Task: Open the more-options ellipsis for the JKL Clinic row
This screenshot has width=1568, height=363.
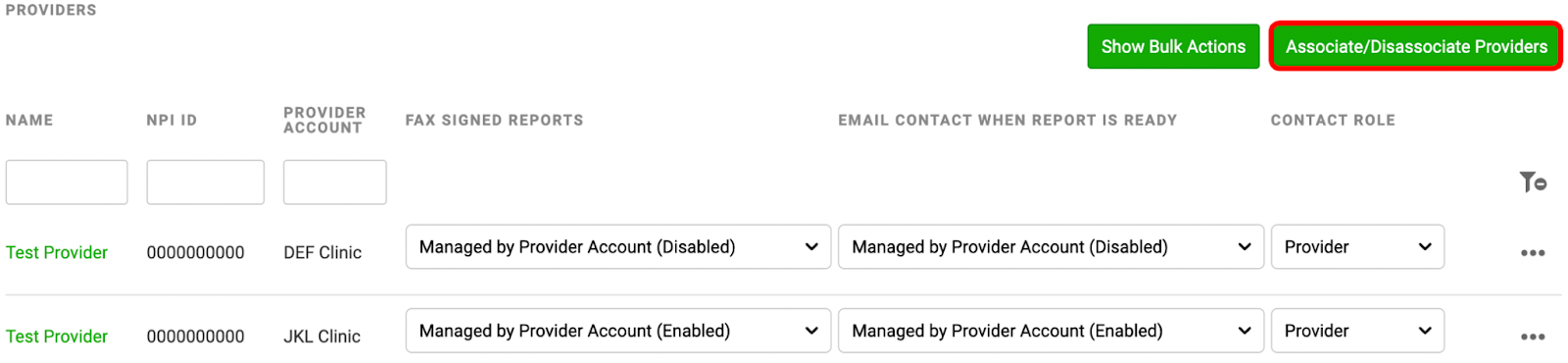Action: [x=1533, y=337]
